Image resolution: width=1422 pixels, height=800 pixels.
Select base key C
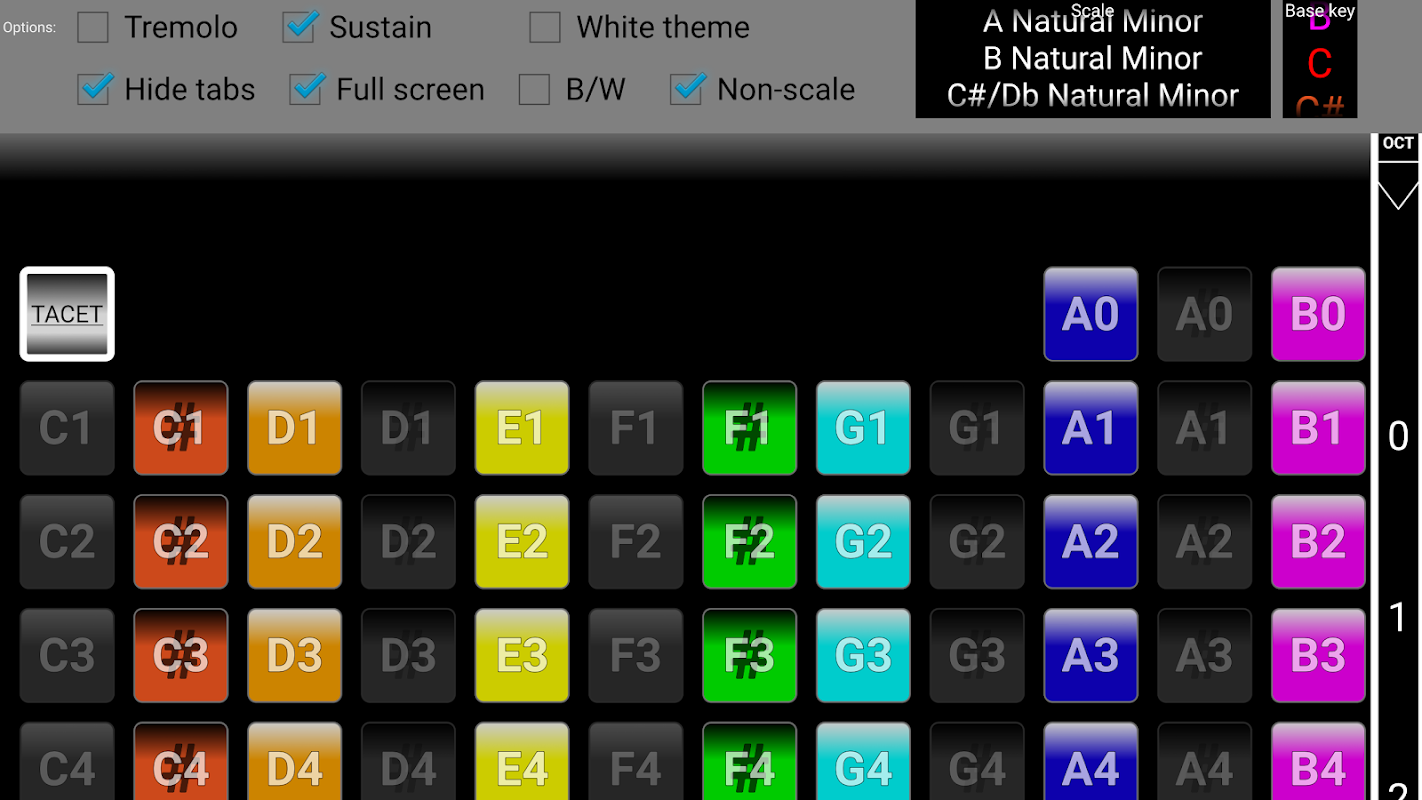pyautogui.click(x=1319, y=64)
